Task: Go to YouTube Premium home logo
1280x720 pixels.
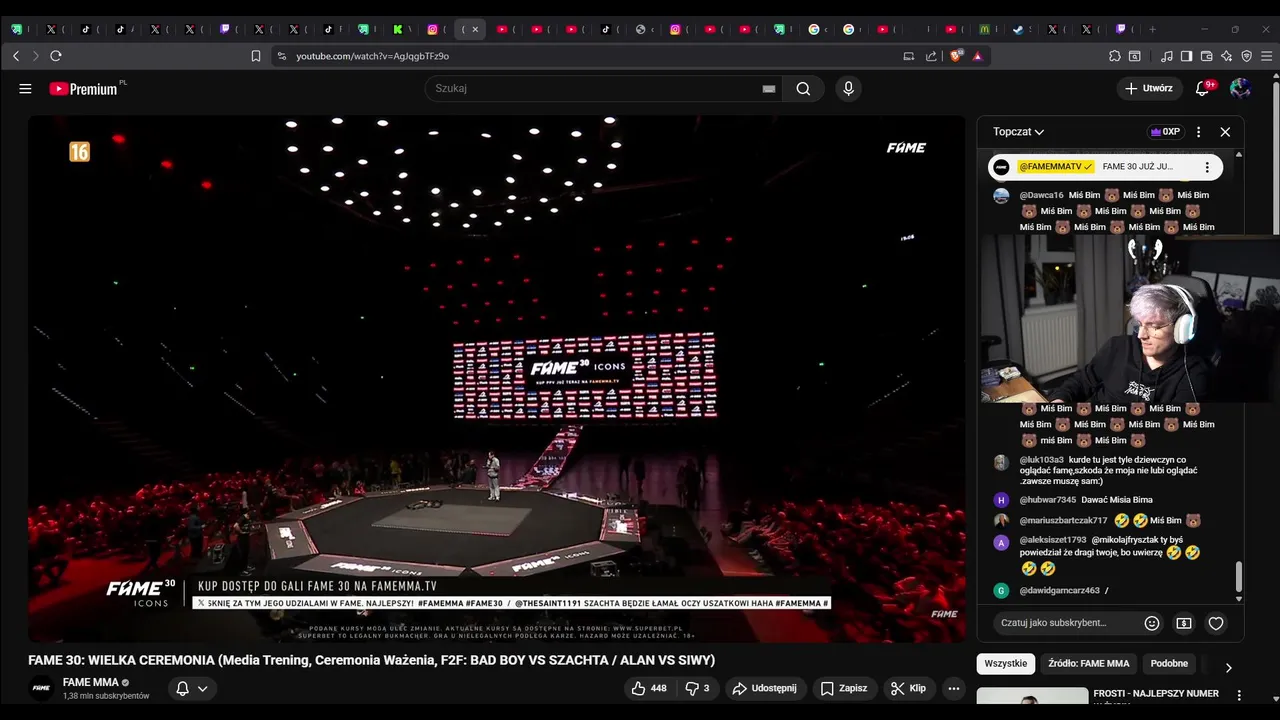Action: pos(83,89)
